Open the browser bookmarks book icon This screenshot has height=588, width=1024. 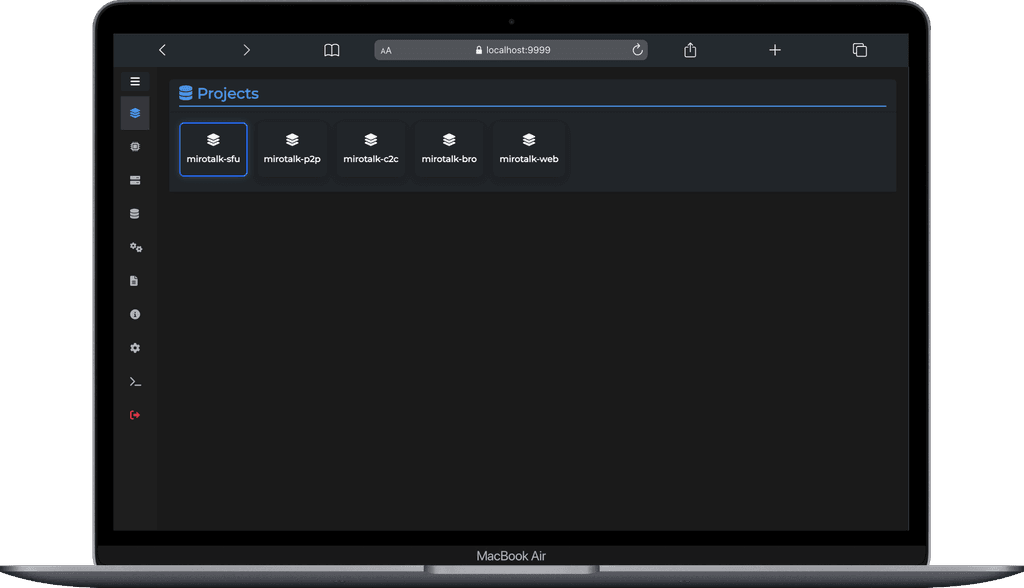coord(332,50)
